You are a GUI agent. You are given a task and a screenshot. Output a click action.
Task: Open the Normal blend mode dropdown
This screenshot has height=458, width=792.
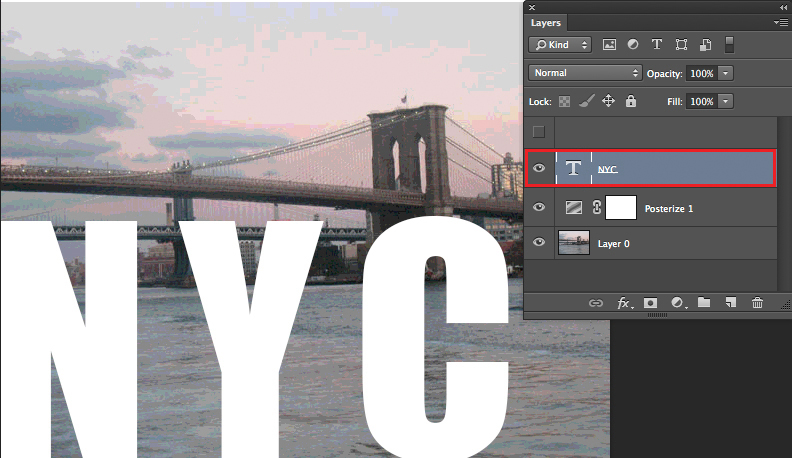point(586,73)
